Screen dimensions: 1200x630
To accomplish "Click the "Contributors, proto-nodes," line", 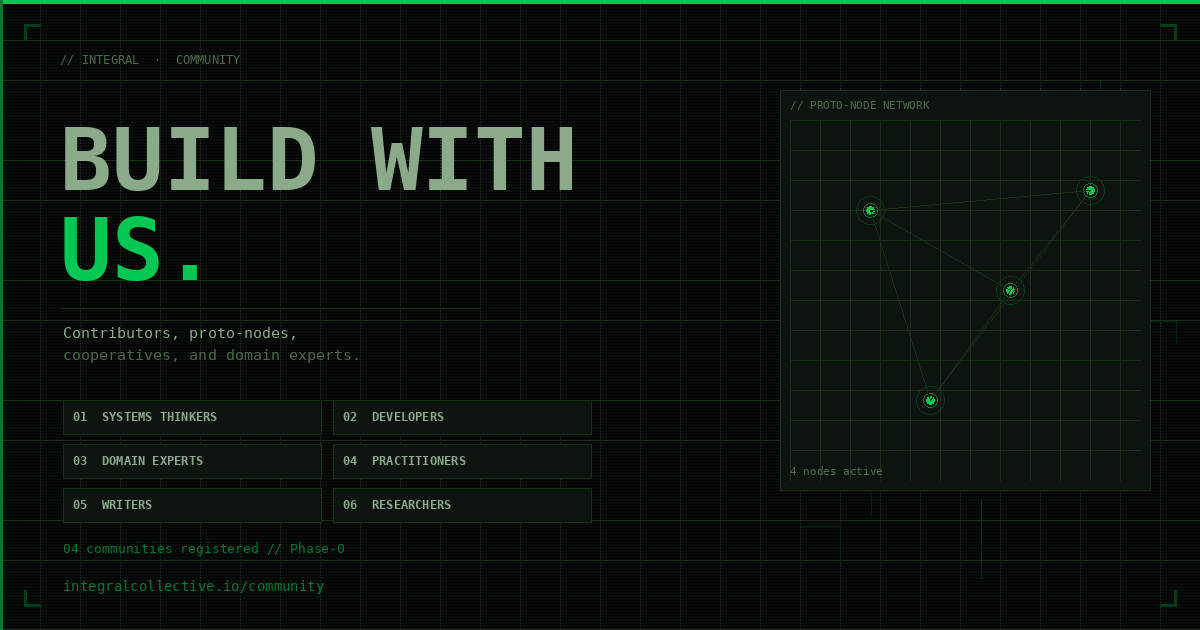I will coord(181,333).
